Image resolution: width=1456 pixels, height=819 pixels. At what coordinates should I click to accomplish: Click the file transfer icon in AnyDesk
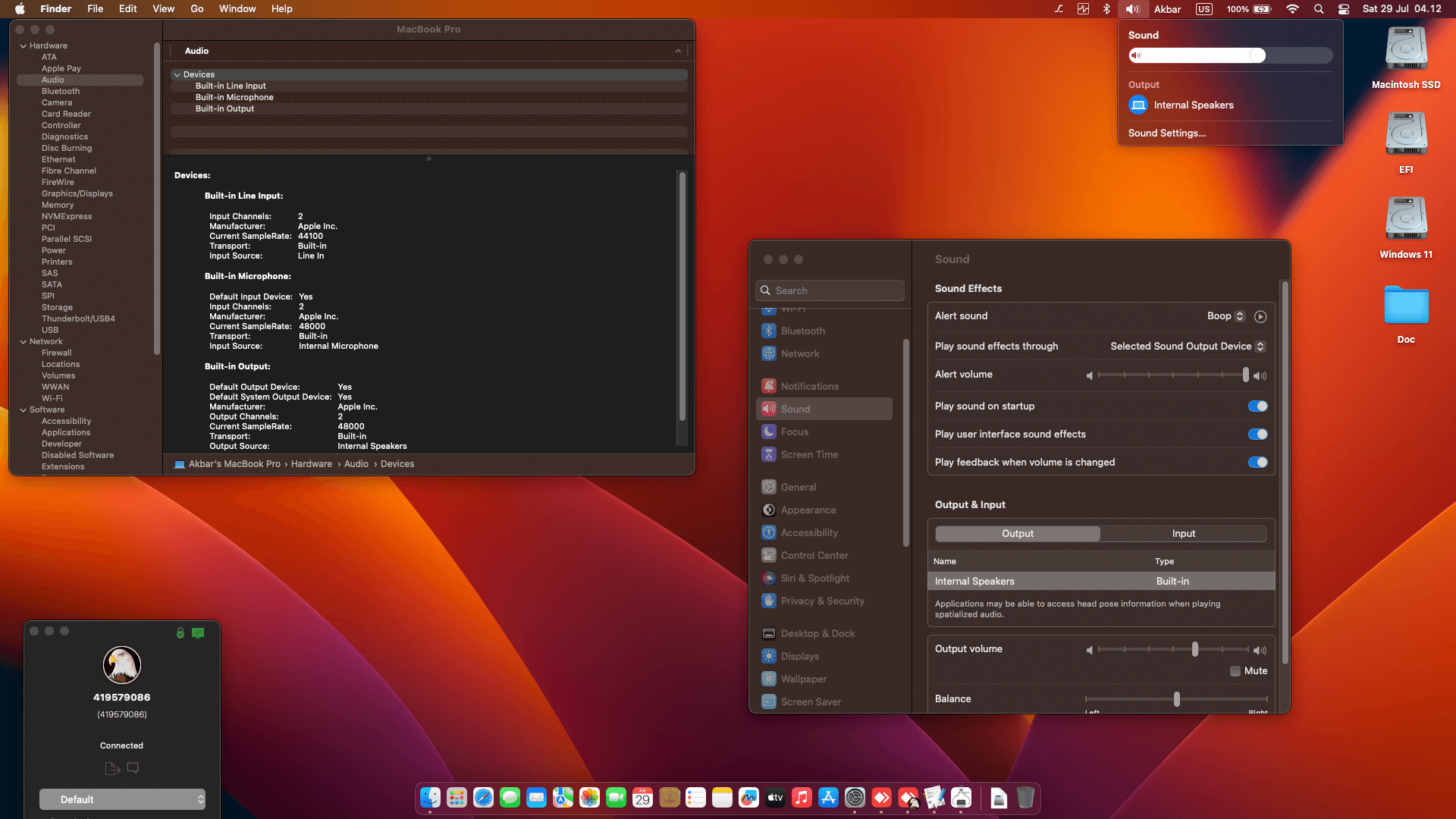coord(111,768)
